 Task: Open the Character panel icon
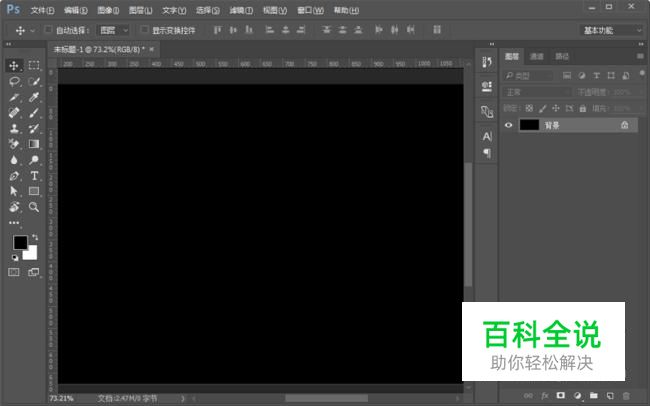click(487, 135)
